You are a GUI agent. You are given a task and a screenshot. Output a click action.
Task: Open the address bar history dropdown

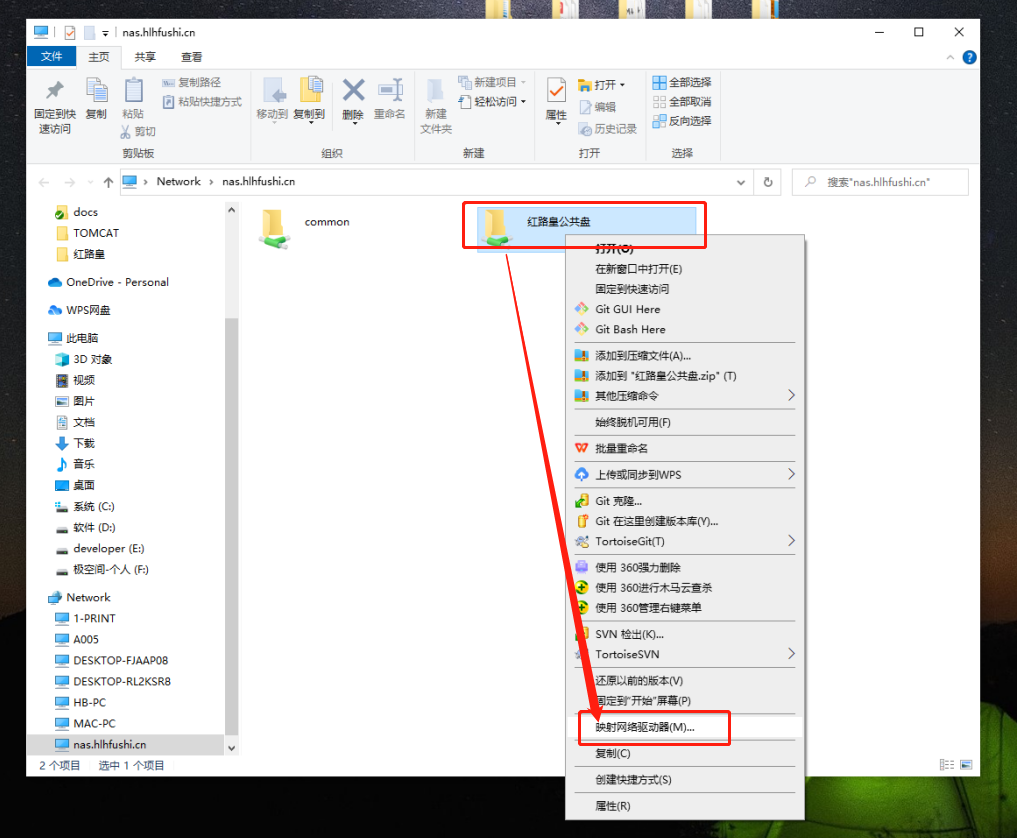[x=740, y=182]
